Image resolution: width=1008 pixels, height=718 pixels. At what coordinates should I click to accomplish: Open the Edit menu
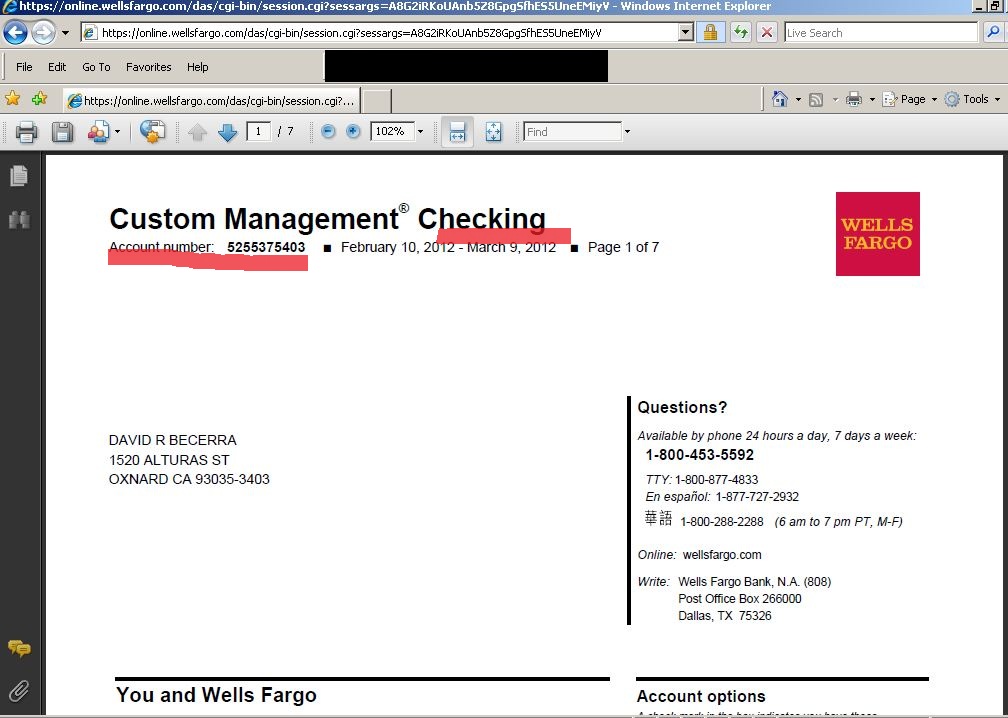pyautogui.click(x=57, y=67)
